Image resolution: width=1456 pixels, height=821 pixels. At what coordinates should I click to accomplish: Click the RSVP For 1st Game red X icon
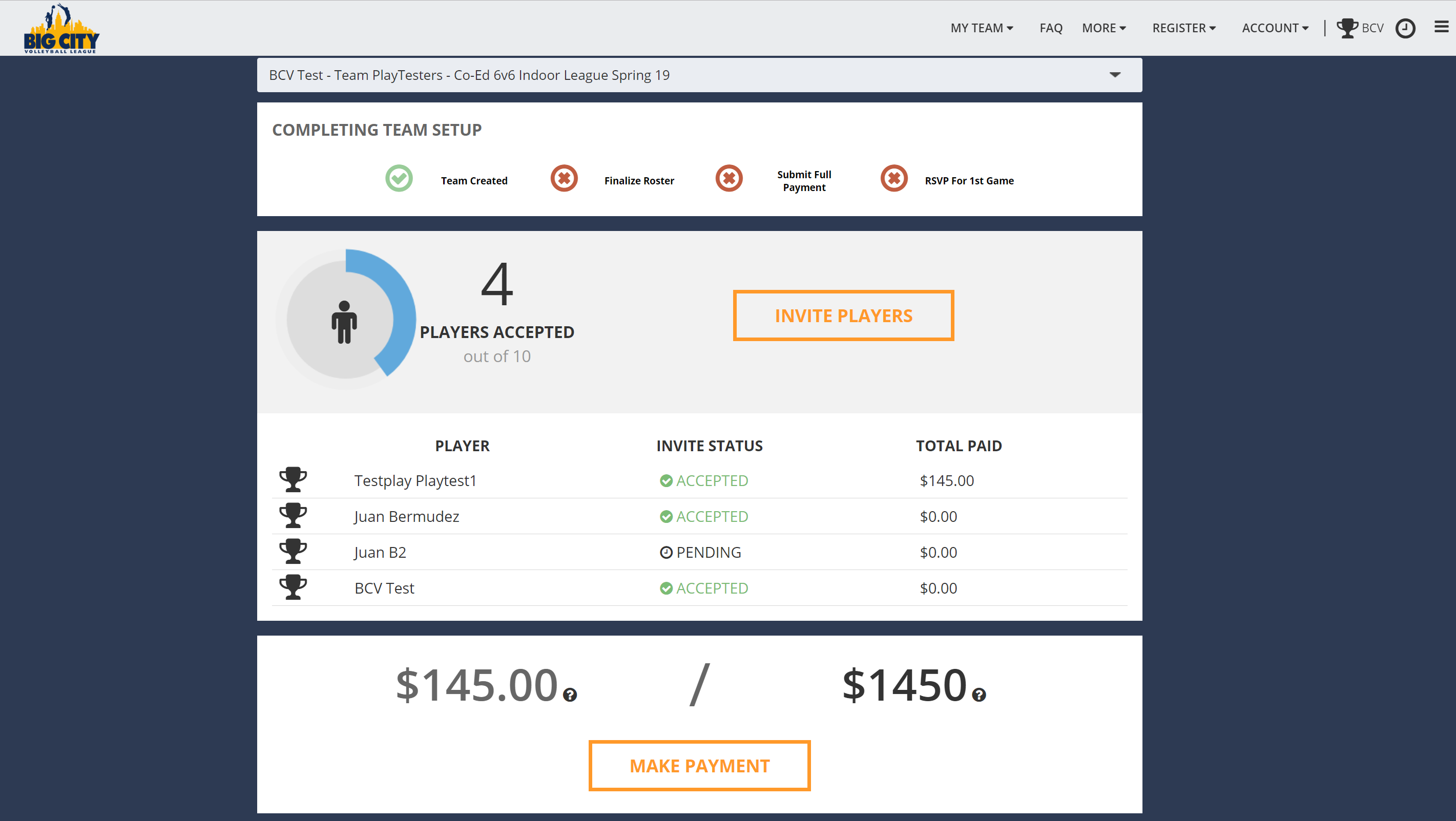pyautogui.click(x=893, y=180)
